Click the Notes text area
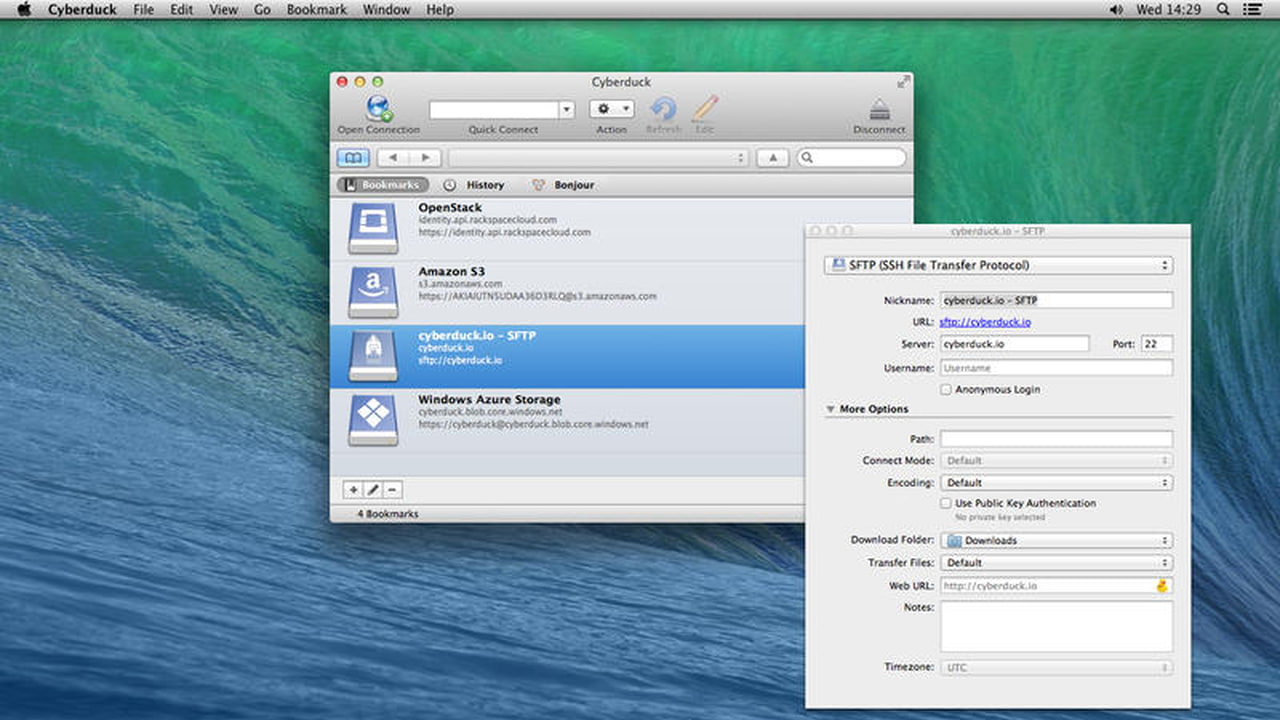The width and height of the screenshot is (1280, 720). pos(1056,627)
